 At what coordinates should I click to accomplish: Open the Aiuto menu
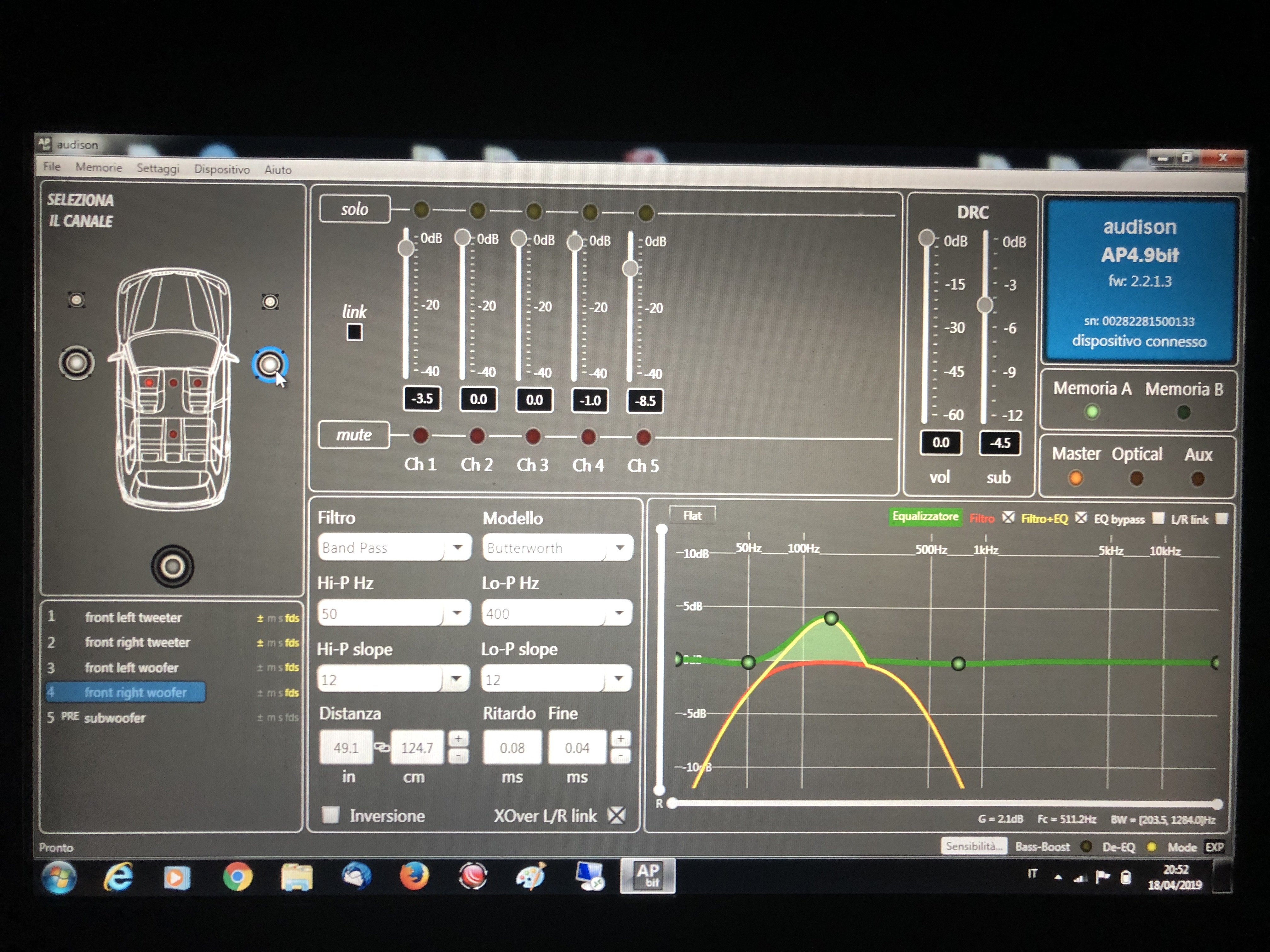(x=278, y=170)
